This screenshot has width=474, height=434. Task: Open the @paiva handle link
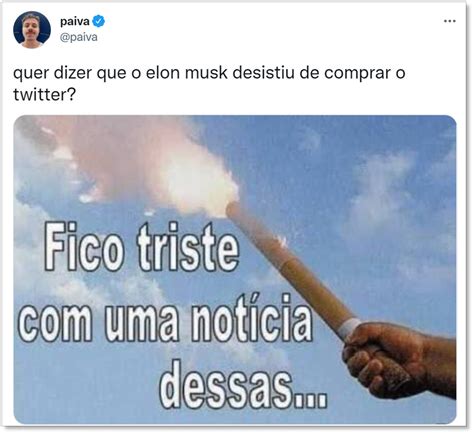pos(79,37)
